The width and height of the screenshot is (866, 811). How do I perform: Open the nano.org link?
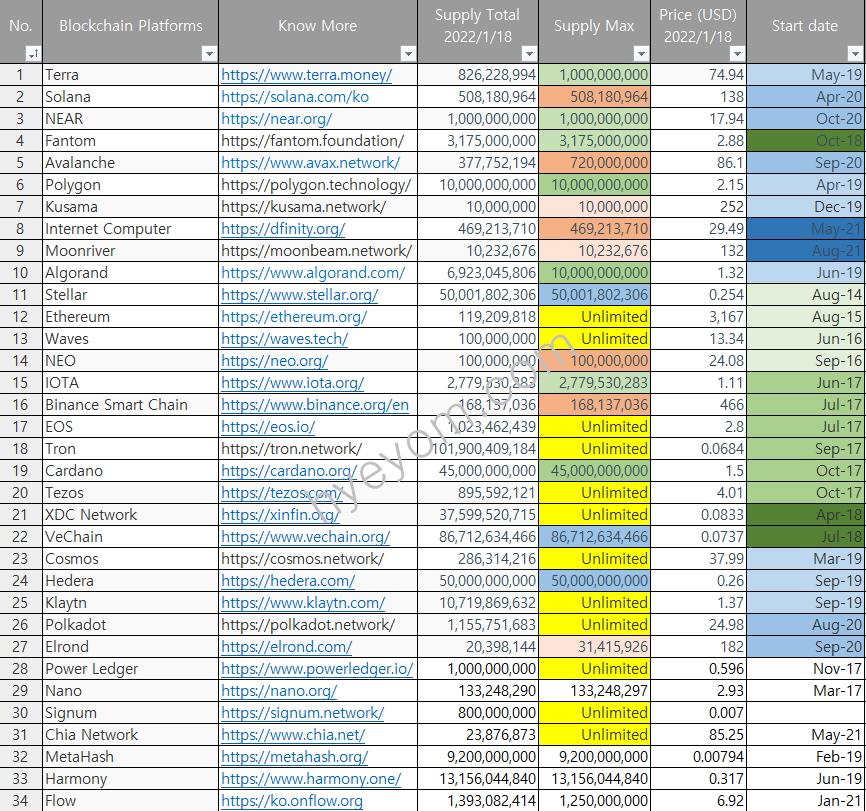[279, 691]
